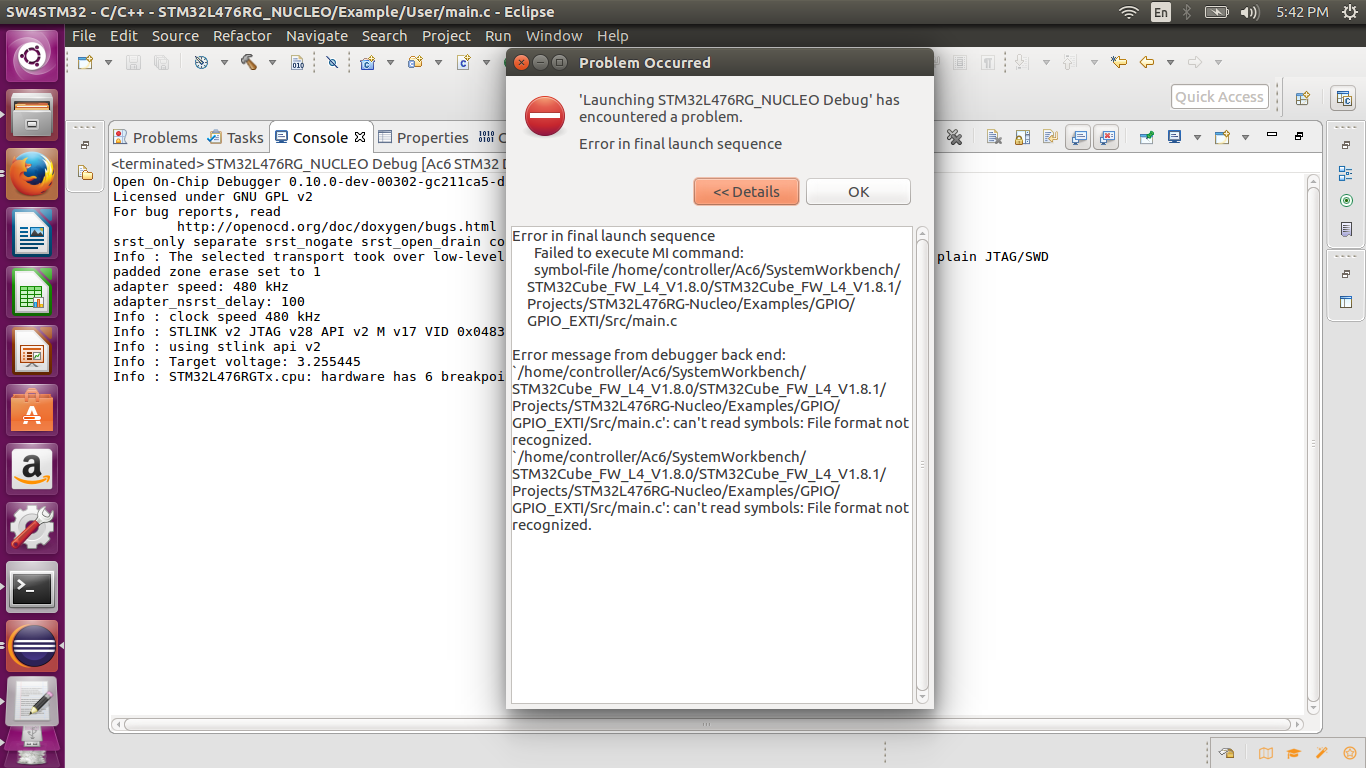Click the hammer Build icon in toolbar

[x=248, y=62]
